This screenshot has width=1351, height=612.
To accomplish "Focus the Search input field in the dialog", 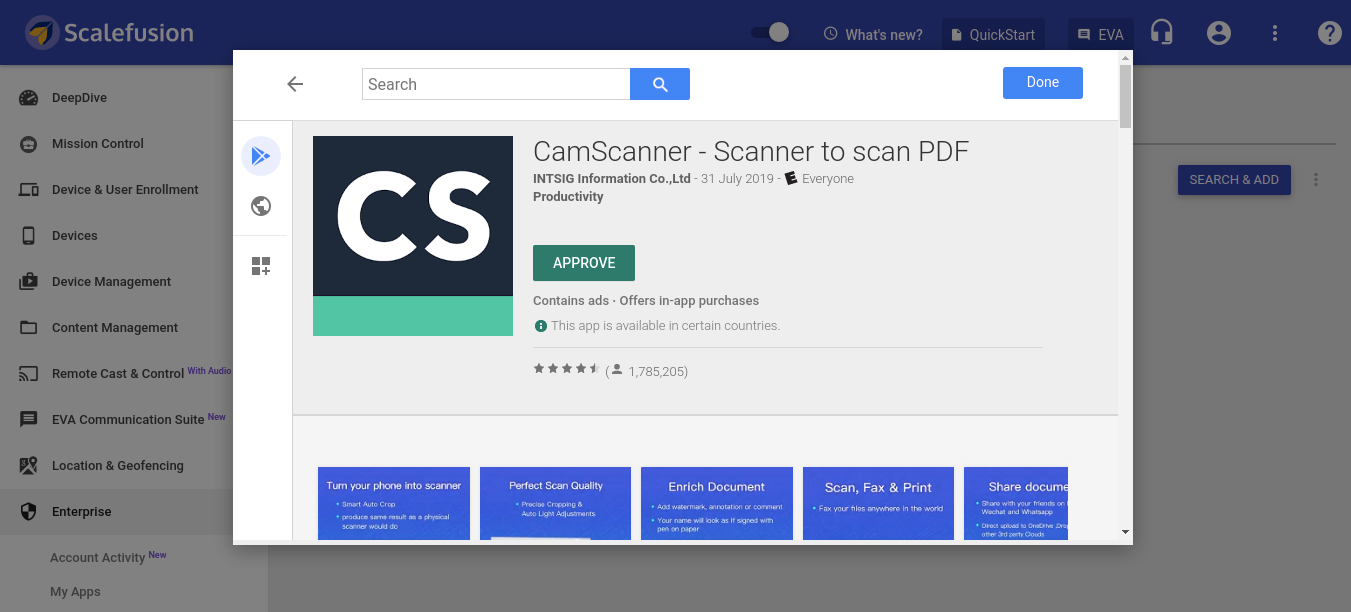I will point(496,84).
